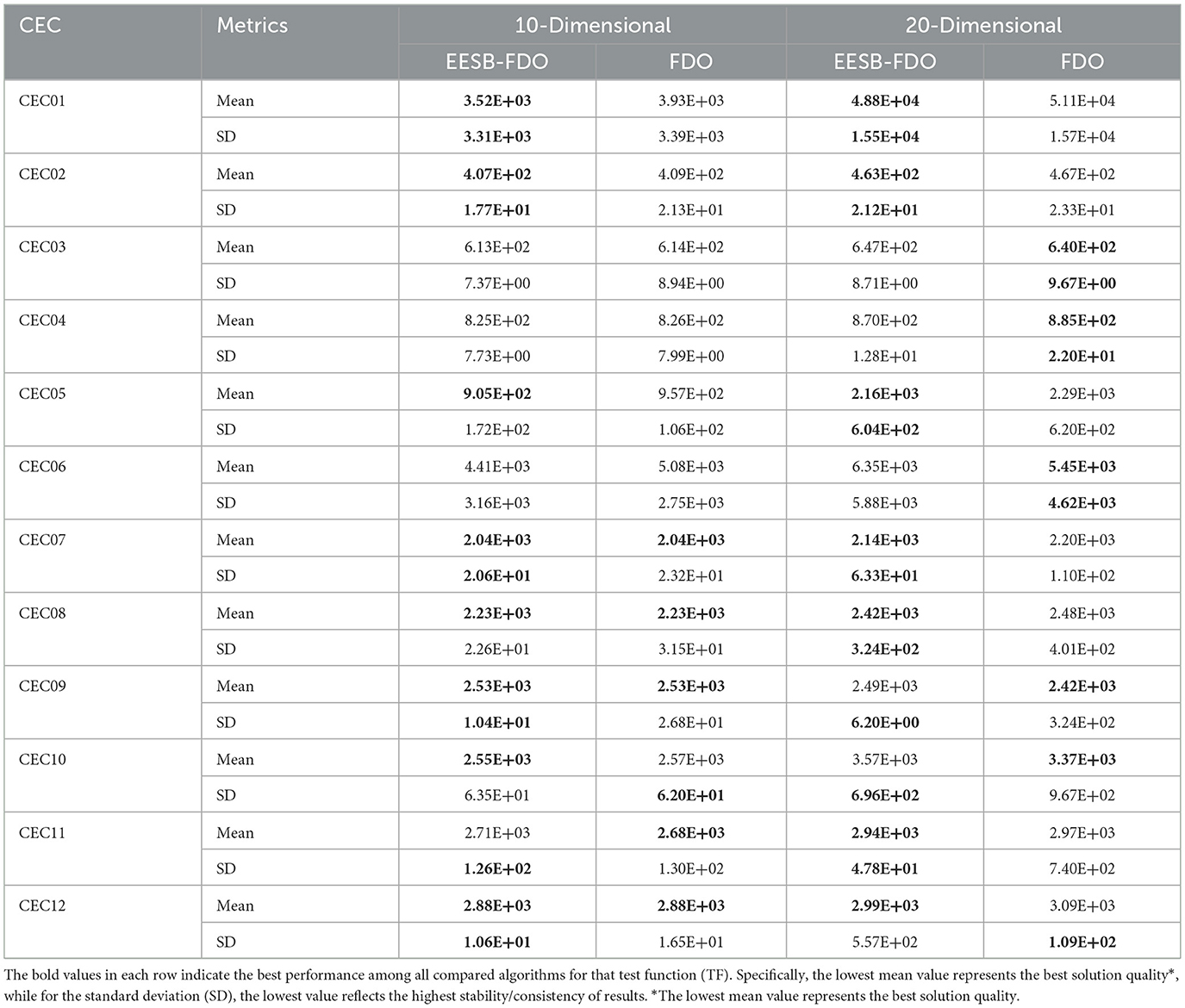This screenshot has height=1008, width=1185.
Task: Click the table footnote about bold values
Action: 591,985
